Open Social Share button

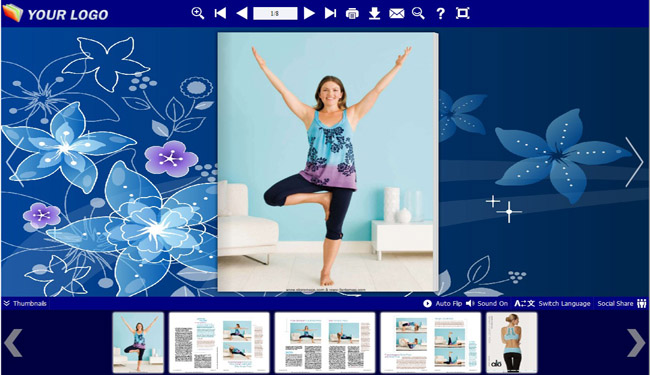[x=621, y=303]
